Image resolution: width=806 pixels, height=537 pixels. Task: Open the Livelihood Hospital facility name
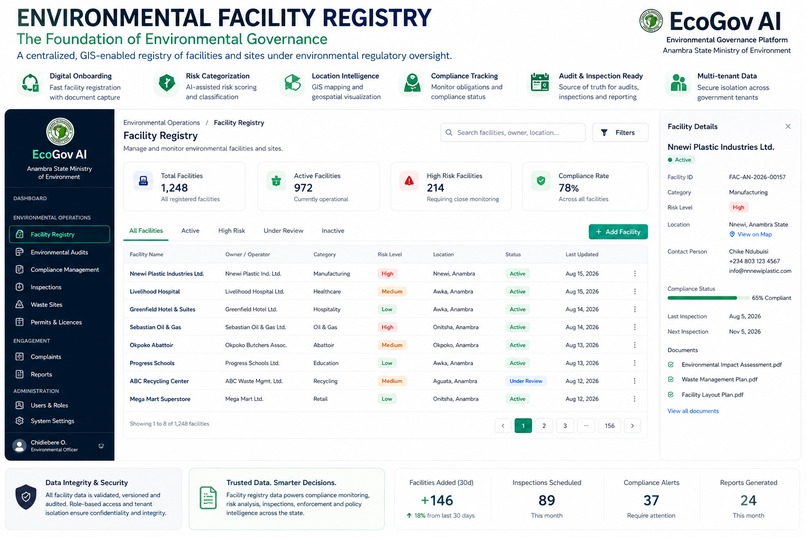coord(155,291)
